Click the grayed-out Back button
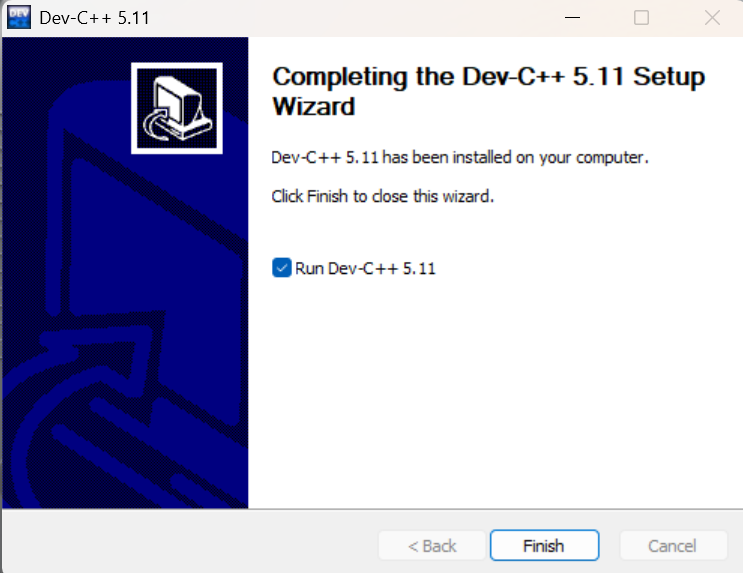Screen dimensions: 743x573 [432, 546]
